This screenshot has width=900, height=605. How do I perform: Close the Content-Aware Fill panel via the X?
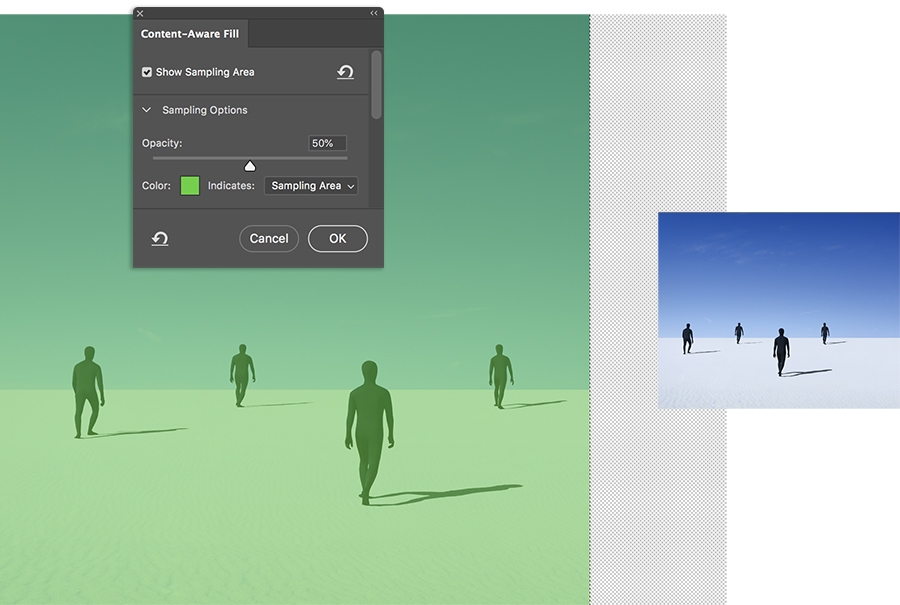[x=139, y=13]
